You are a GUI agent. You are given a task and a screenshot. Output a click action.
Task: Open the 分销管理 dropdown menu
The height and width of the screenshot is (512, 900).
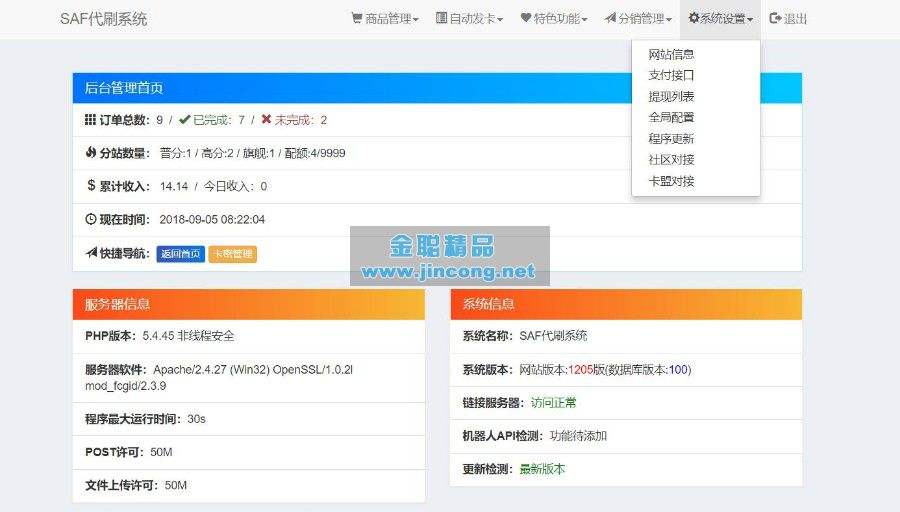[x=638, y=19]
